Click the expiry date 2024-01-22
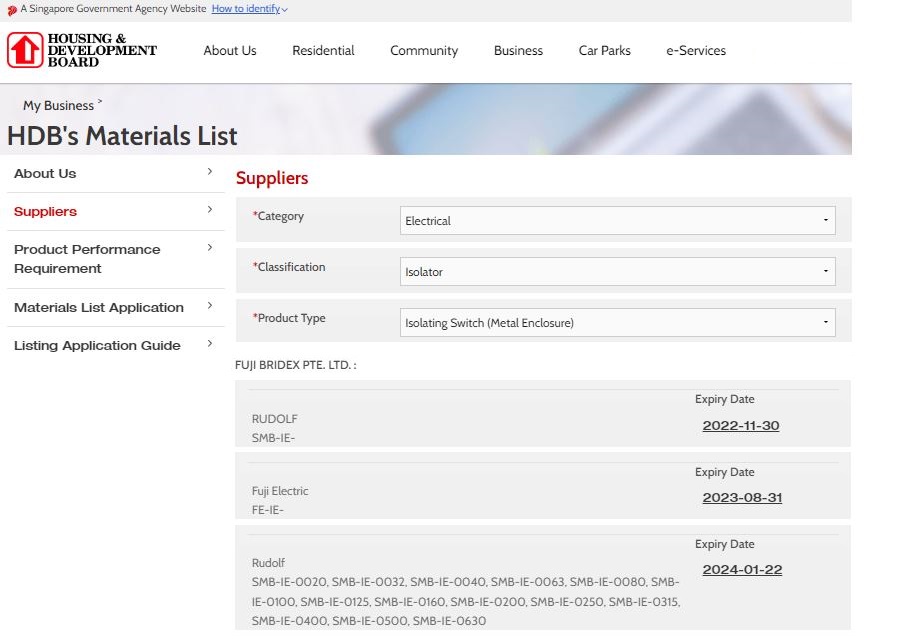The height and width of the screenshot is (642, 902). [742, 570]
